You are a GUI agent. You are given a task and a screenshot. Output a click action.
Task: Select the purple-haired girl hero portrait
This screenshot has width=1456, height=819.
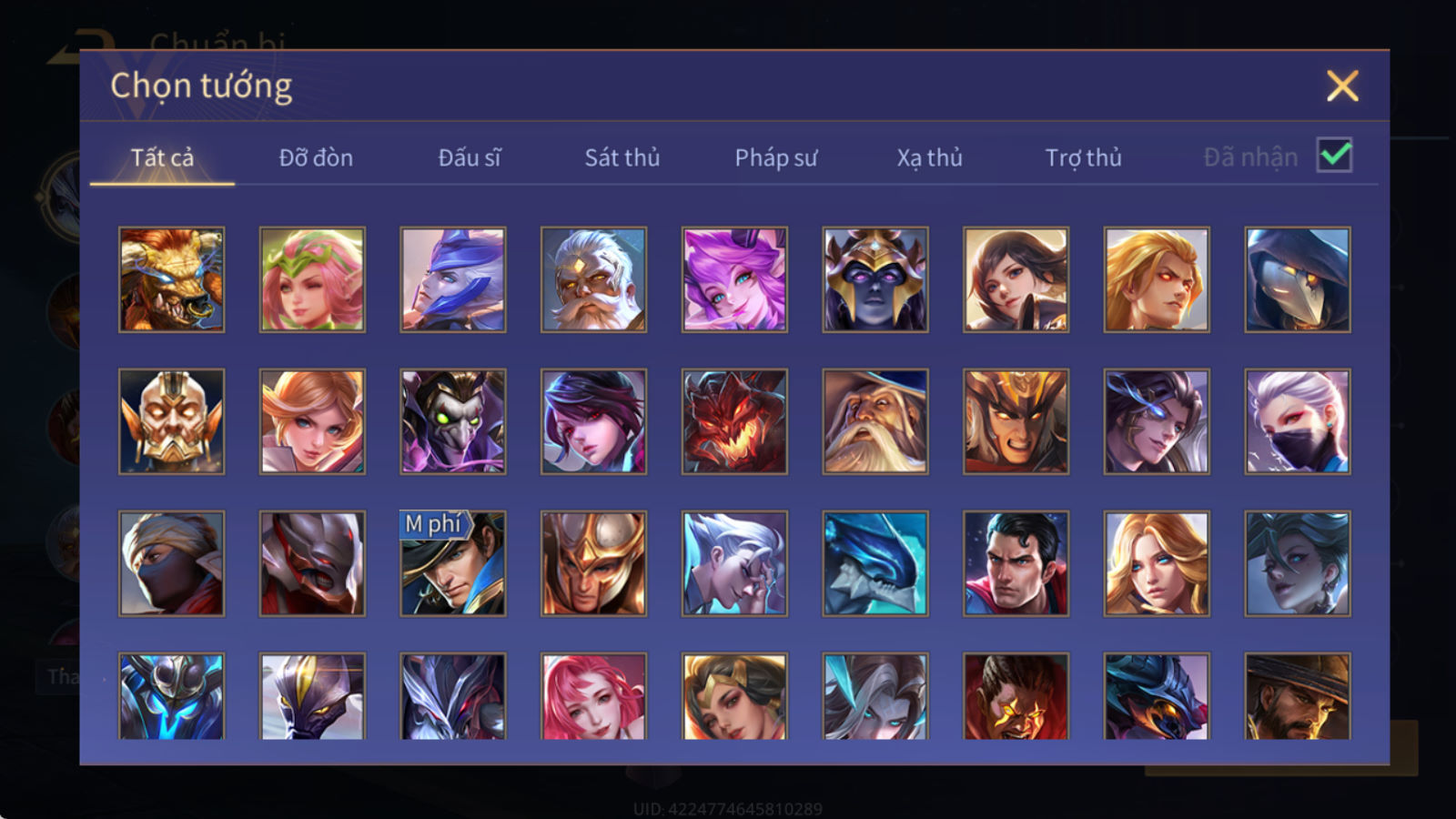[x=734, y=279]
